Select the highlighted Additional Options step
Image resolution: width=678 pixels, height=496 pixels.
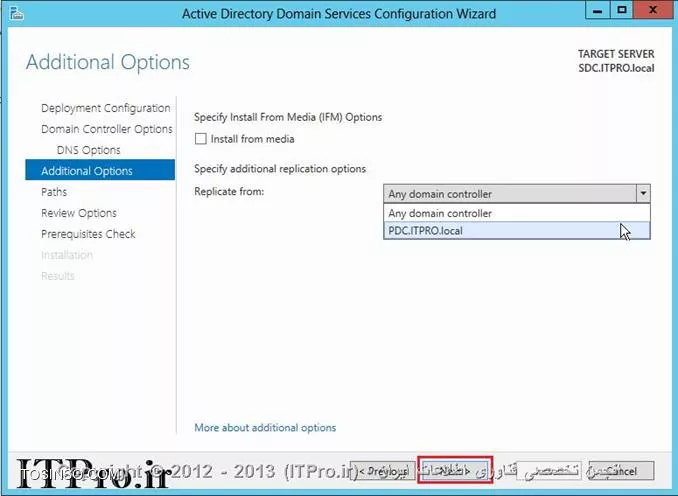(x=100, y=170)
